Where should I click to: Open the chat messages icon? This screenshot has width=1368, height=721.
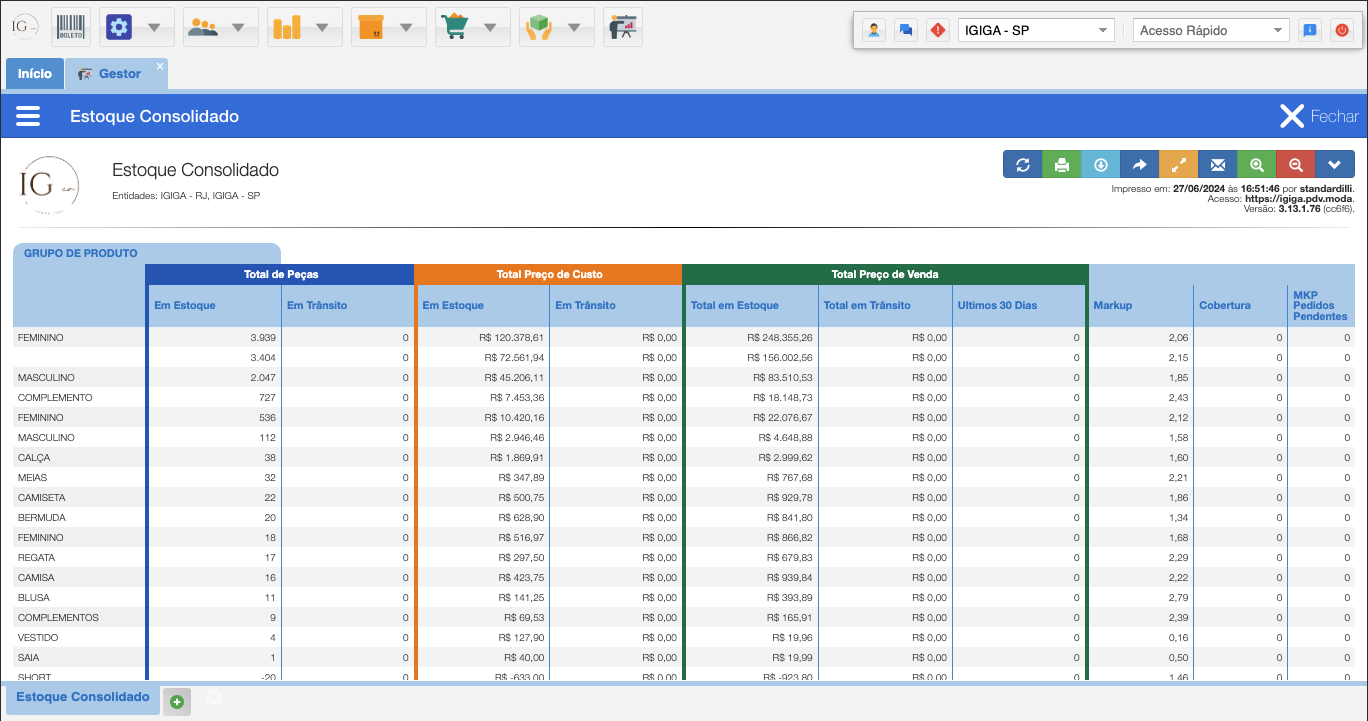point(905,30)
